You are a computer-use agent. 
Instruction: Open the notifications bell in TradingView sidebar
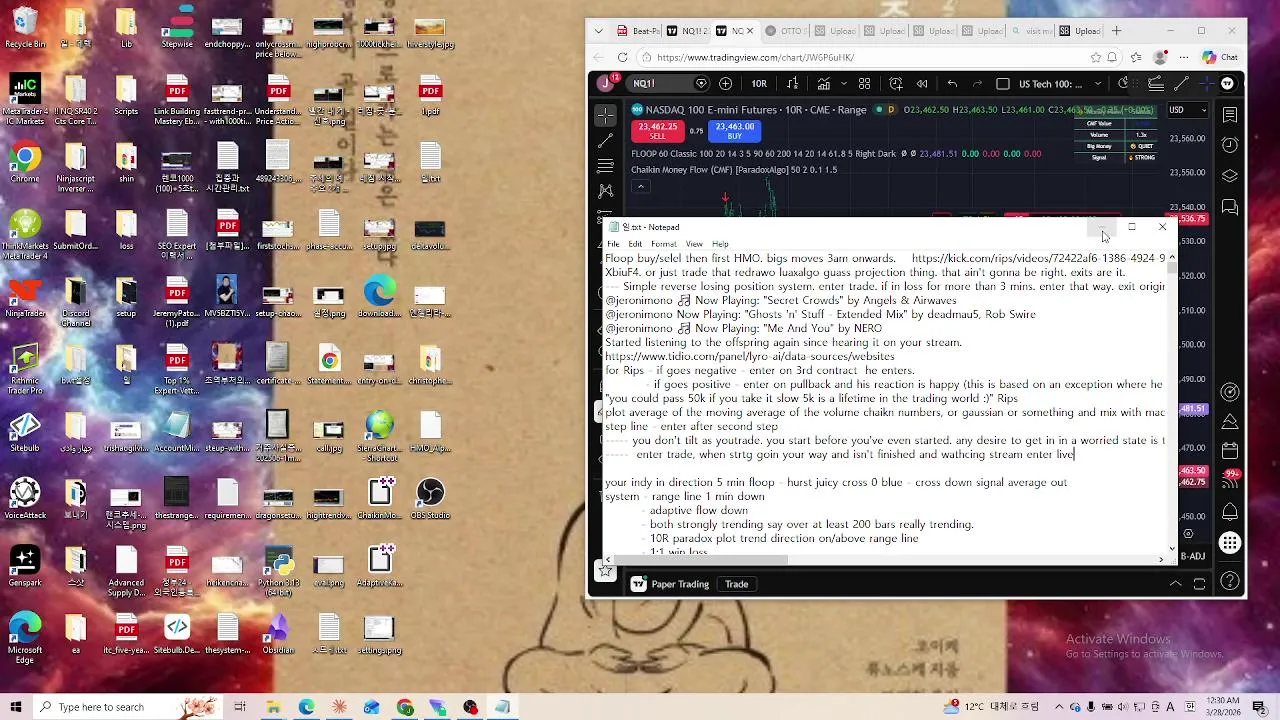click(x=1230, y=512)
